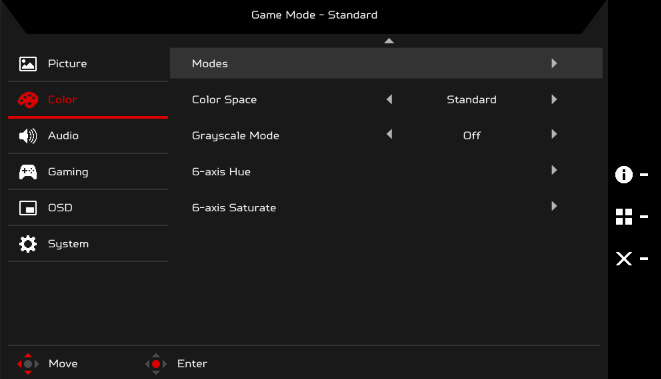Expand the 6-axis Saturate submenu arrow
661x379 pixels.
pos(554,206)
